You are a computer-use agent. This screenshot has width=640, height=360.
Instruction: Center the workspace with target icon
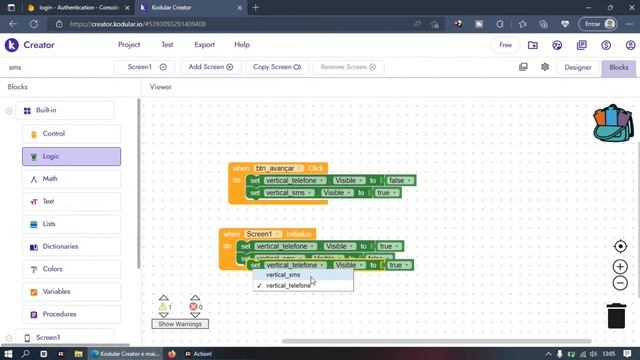[620, 247]
